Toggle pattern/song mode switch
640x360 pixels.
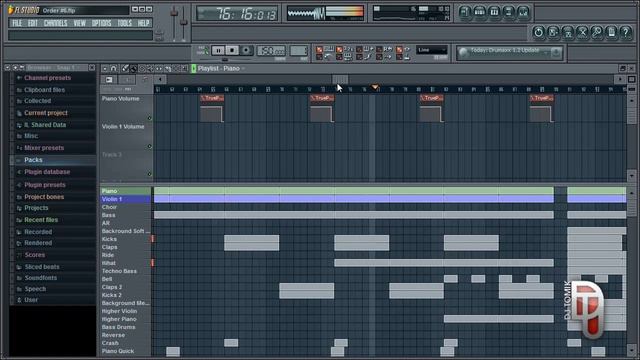[202, 51]
